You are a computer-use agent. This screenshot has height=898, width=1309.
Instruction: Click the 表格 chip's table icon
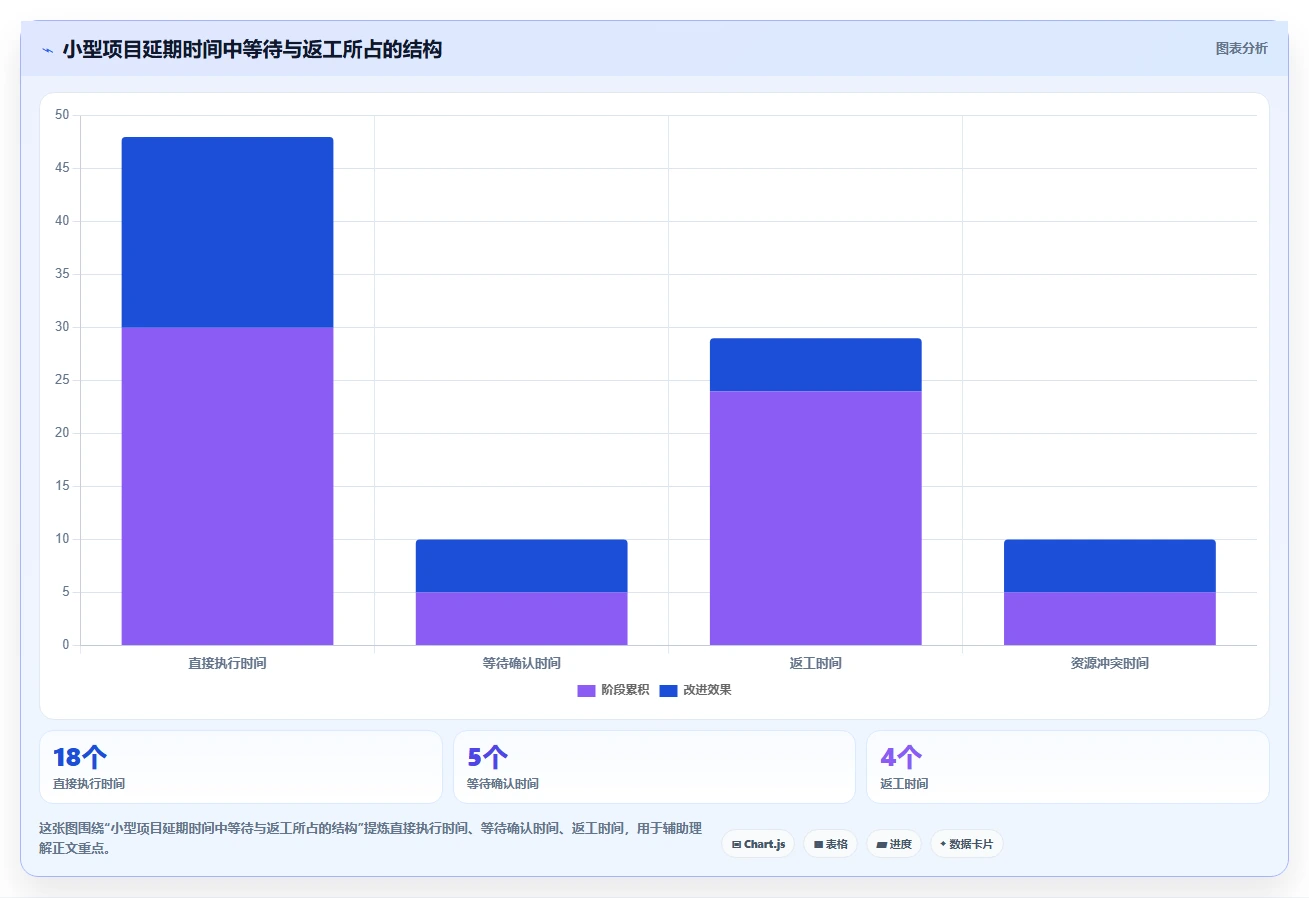818,845
